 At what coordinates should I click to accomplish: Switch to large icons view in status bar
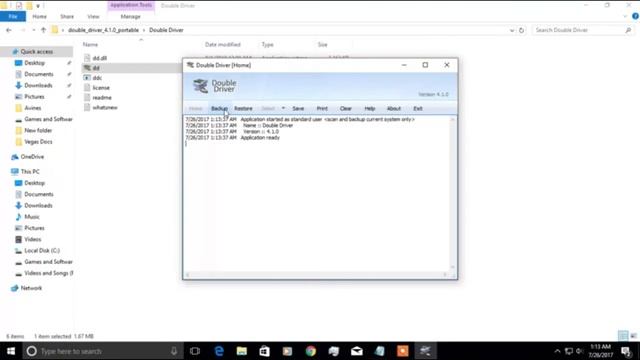[x=633, y=336]
